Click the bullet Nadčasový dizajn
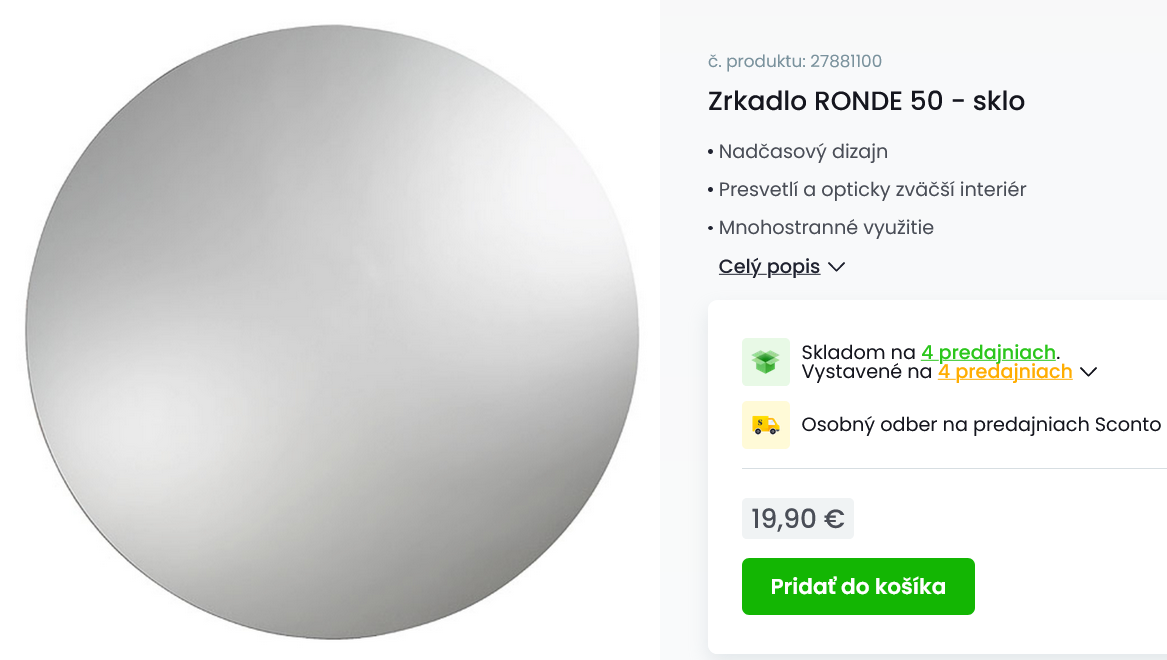The width and height of the screenshot is (1167, 660). 801,152
